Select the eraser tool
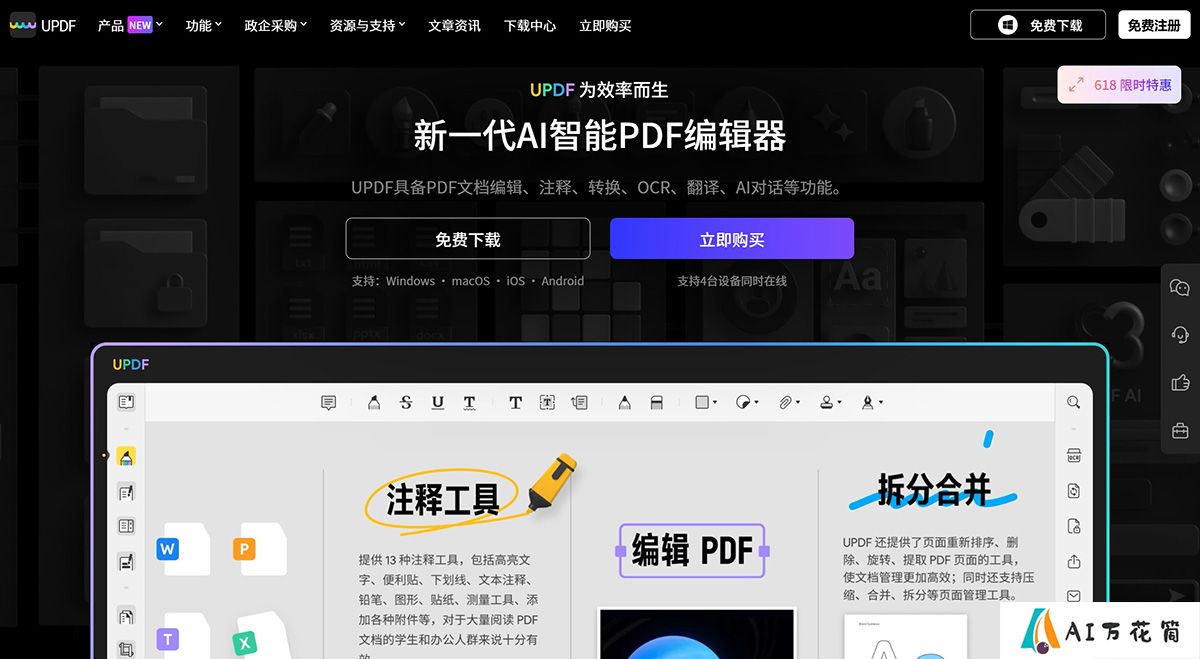The width and height of the screenshot is (1200, 659). [x=657, y=402]
